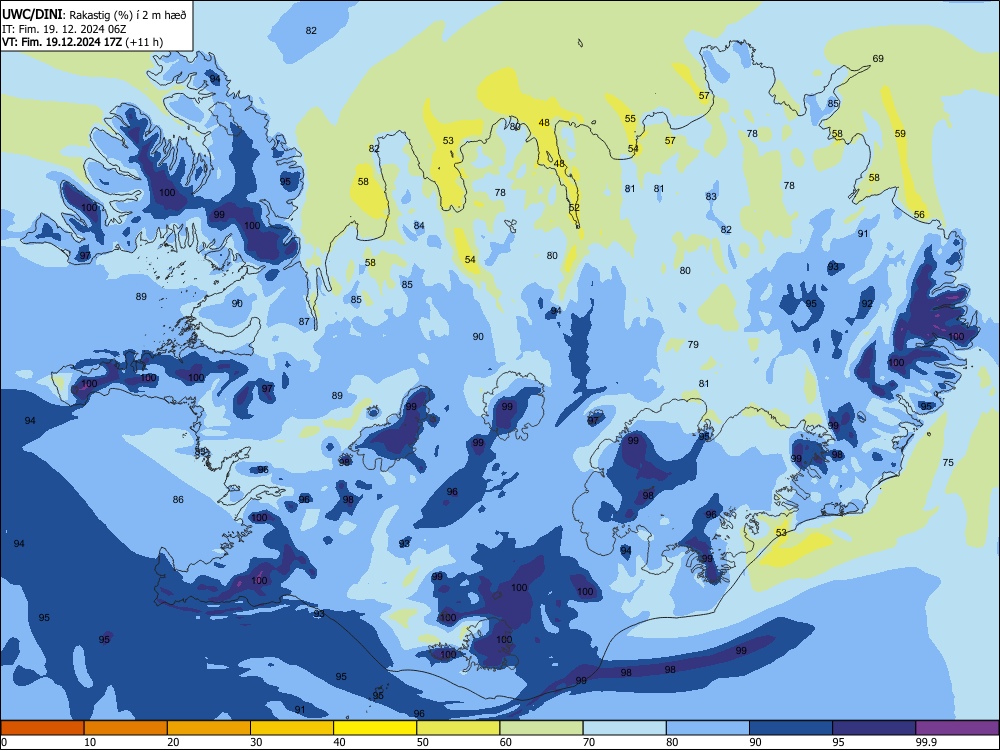The height and width of the screenshot is (750, 1000).
Task: Click the '52' humidity value on map
Action: 574,207
